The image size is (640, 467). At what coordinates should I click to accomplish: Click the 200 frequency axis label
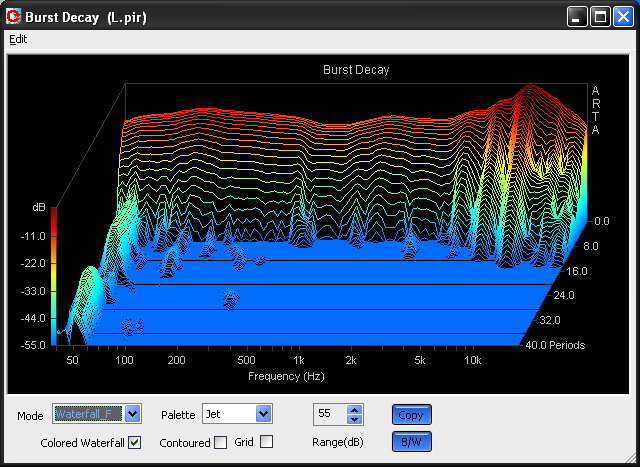click(x=176, y=360)
